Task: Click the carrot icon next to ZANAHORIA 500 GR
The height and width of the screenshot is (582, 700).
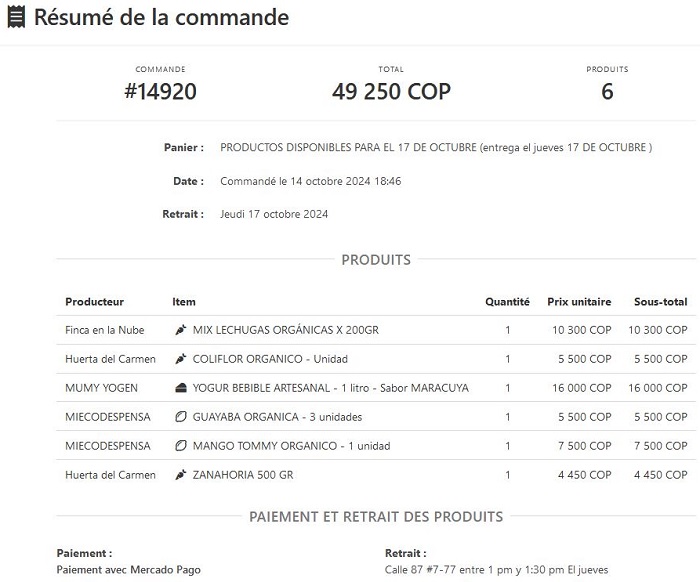Action: 181,475
